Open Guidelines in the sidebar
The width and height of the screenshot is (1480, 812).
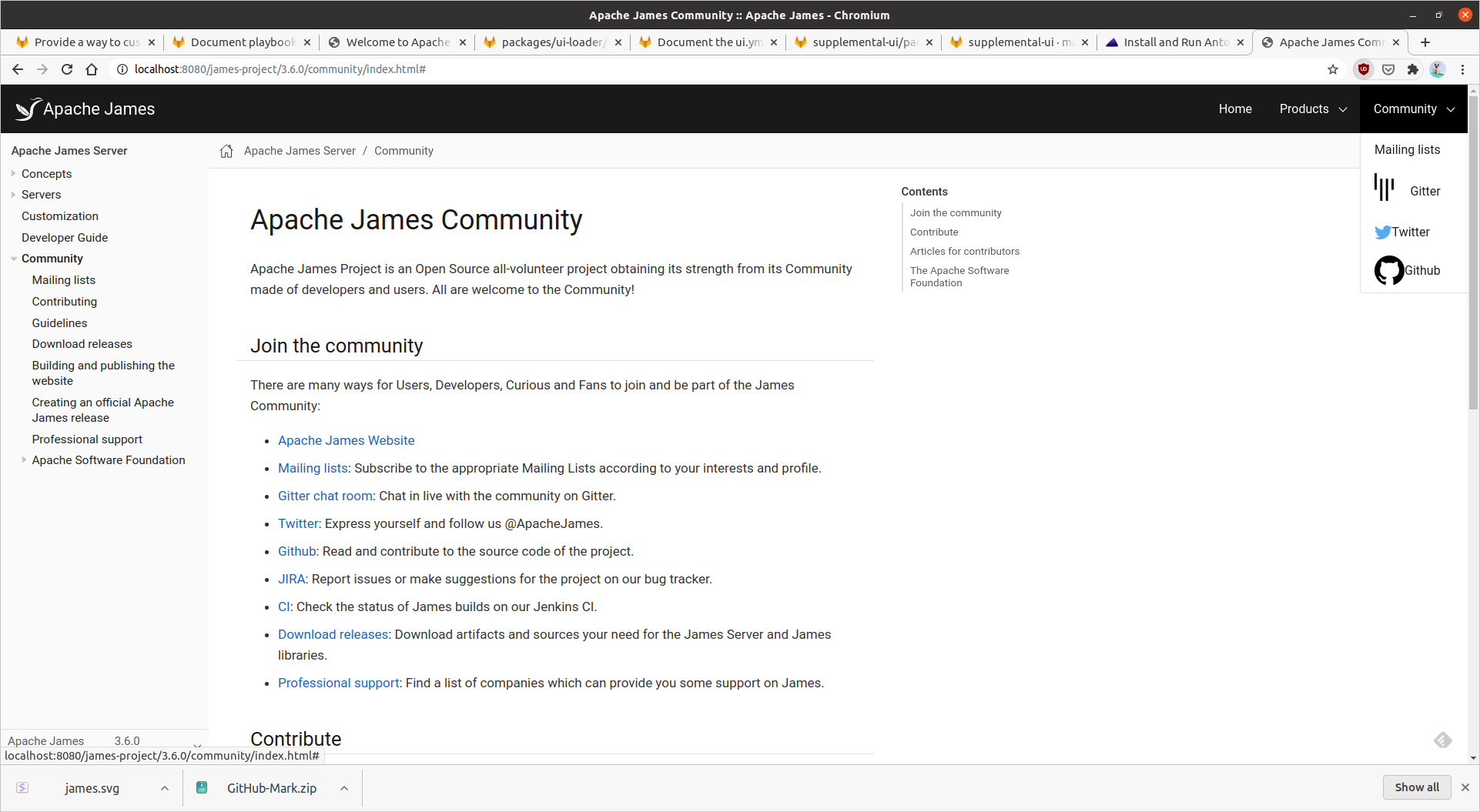tap(59, 323)
